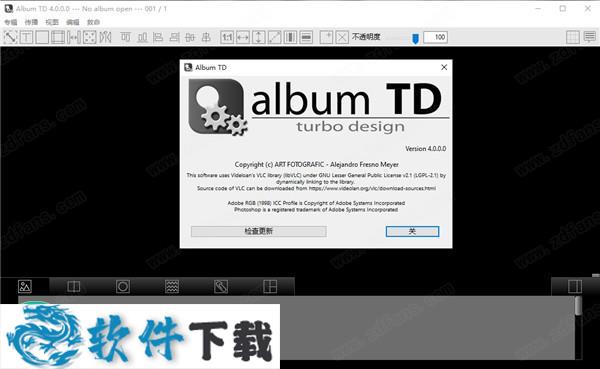Click the mirror flip horizontal icon
Viewport: 600px width, 369px height.
click(x=105, y=37)
